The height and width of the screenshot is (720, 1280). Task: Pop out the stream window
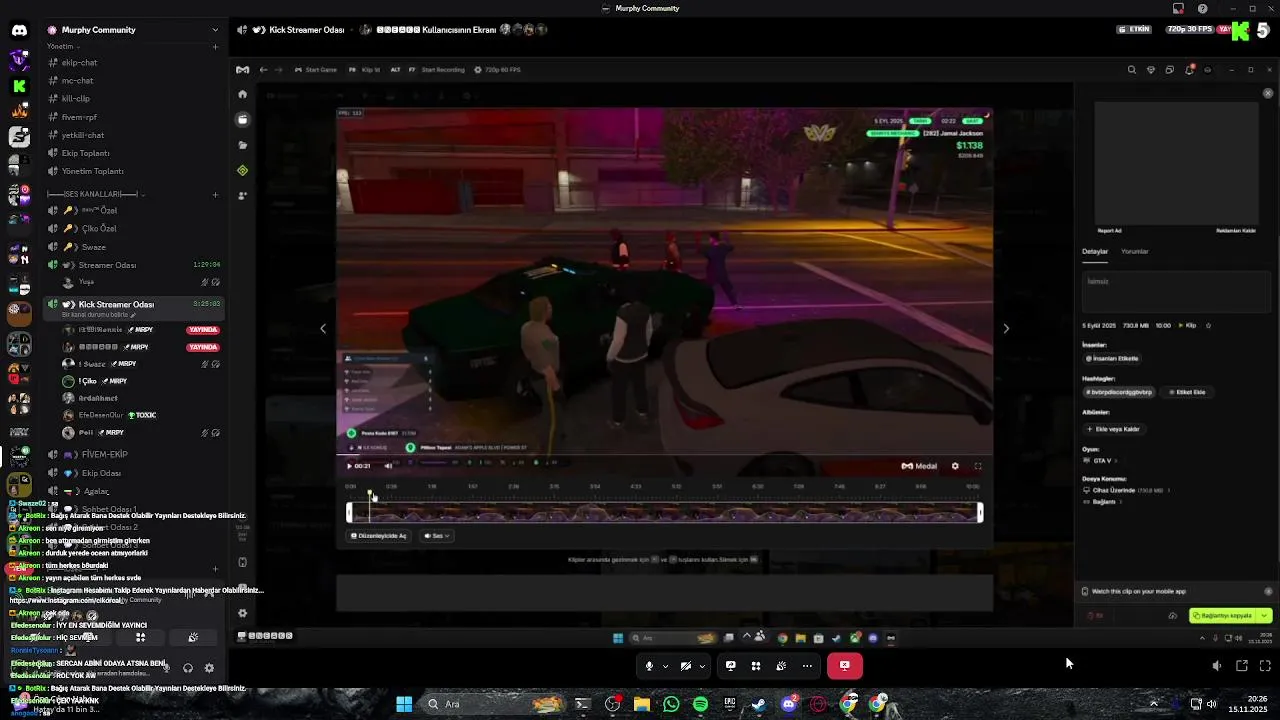1242,666
